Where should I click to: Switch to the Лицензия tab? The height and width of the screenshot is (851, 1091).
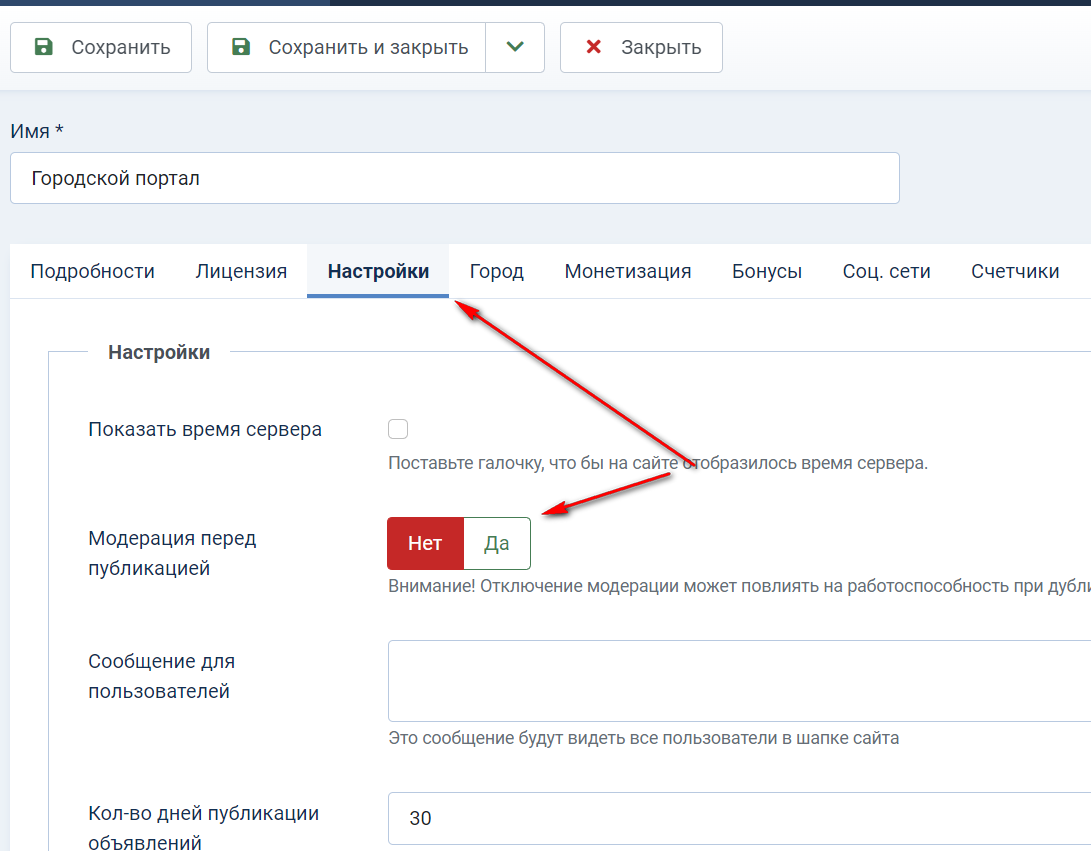[241, 271]
